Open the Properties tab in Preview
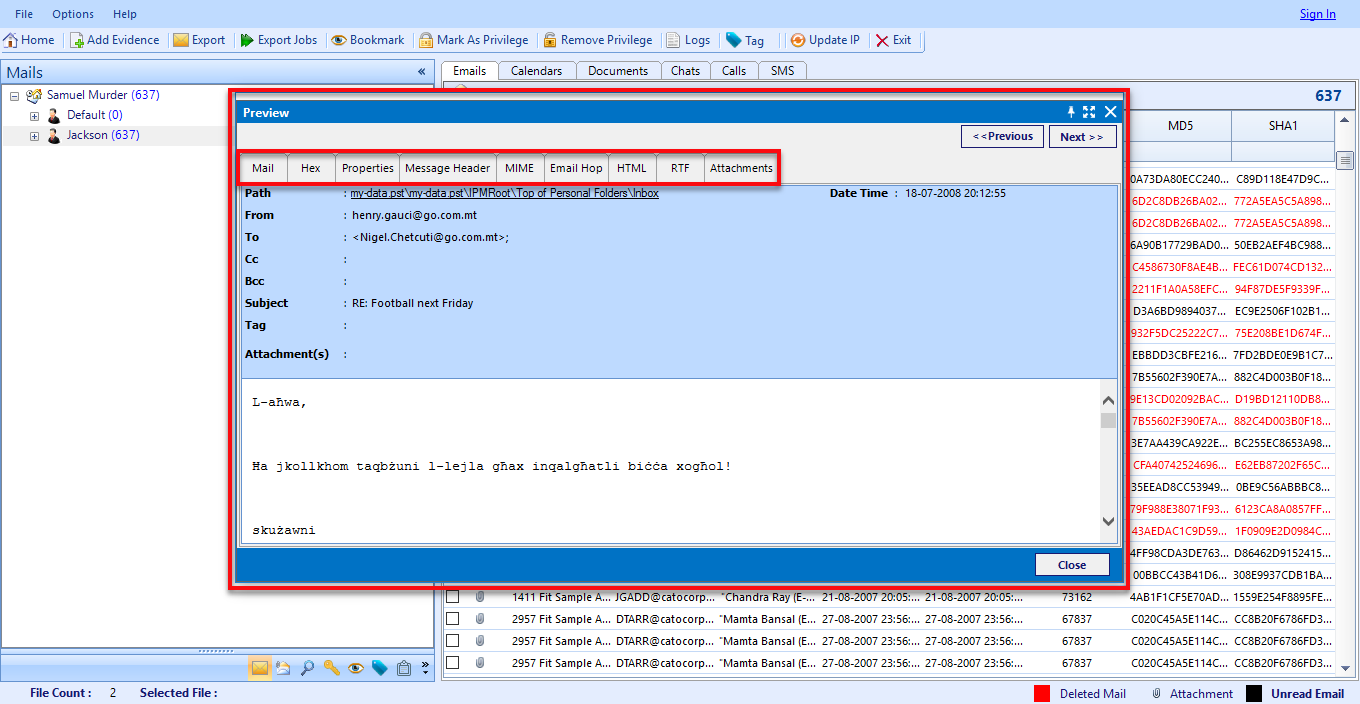The image size is (1360, 704). click(x=368, y=168)
